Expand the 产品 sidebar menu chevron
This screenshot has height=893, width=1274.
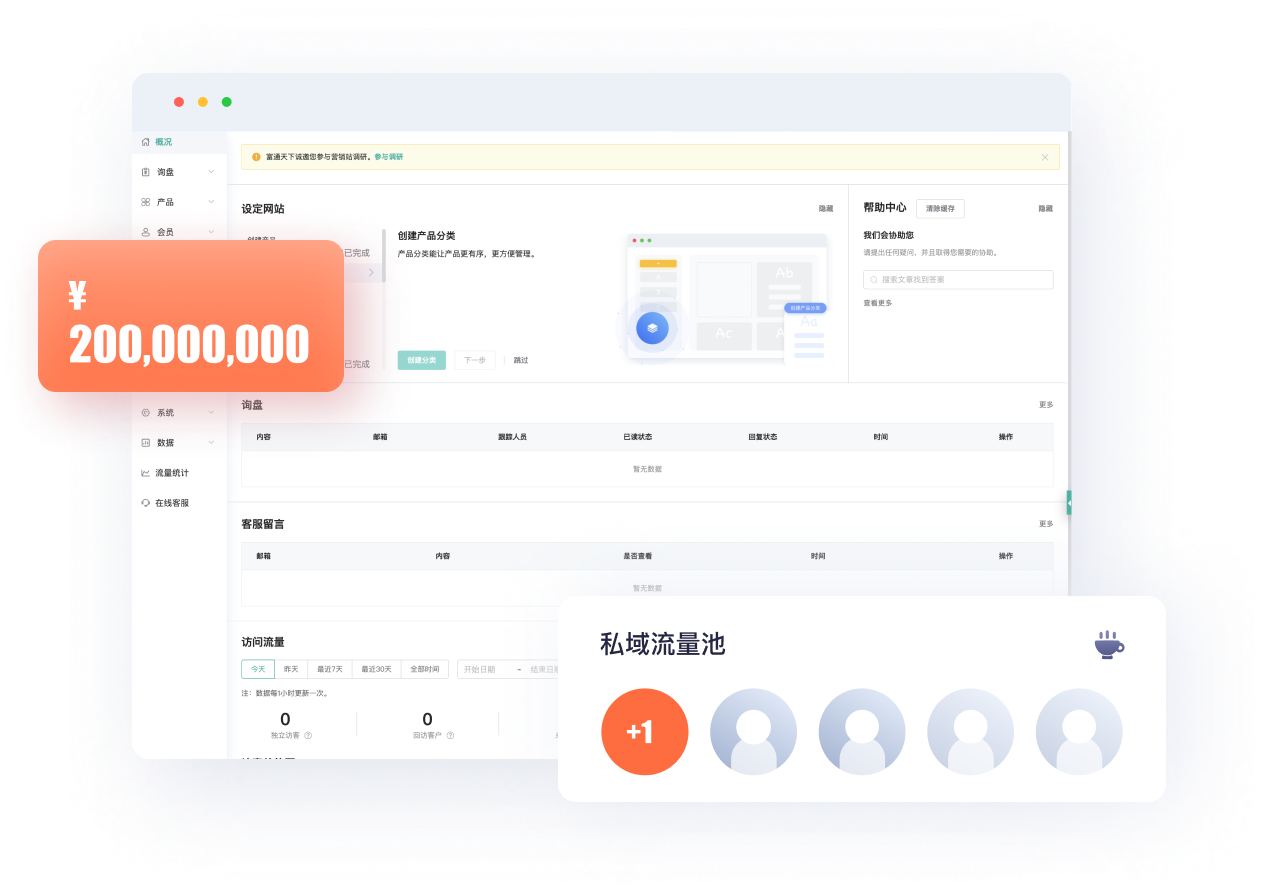(211, 202)
